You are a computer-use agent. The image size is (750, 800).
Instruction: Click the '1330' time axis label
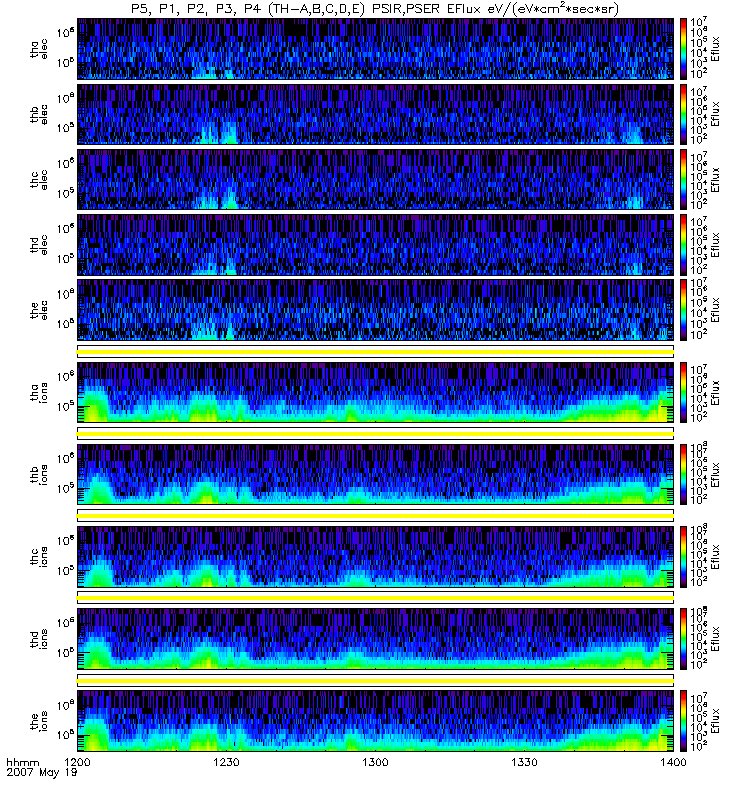524,762
